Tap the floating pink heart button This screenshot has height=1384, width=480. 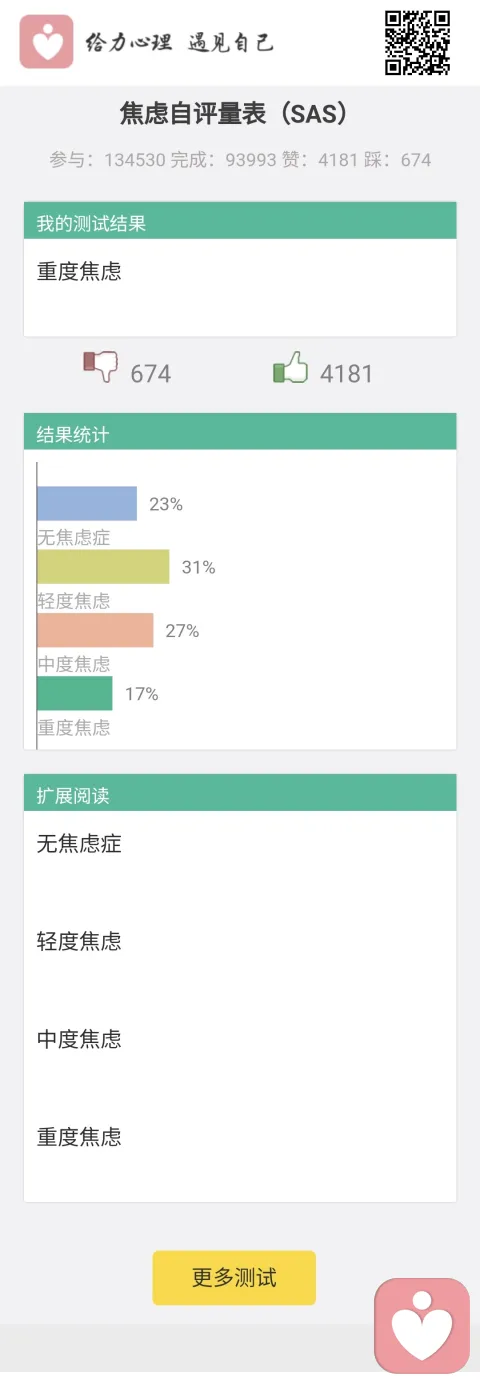[x=422, y=1325]
